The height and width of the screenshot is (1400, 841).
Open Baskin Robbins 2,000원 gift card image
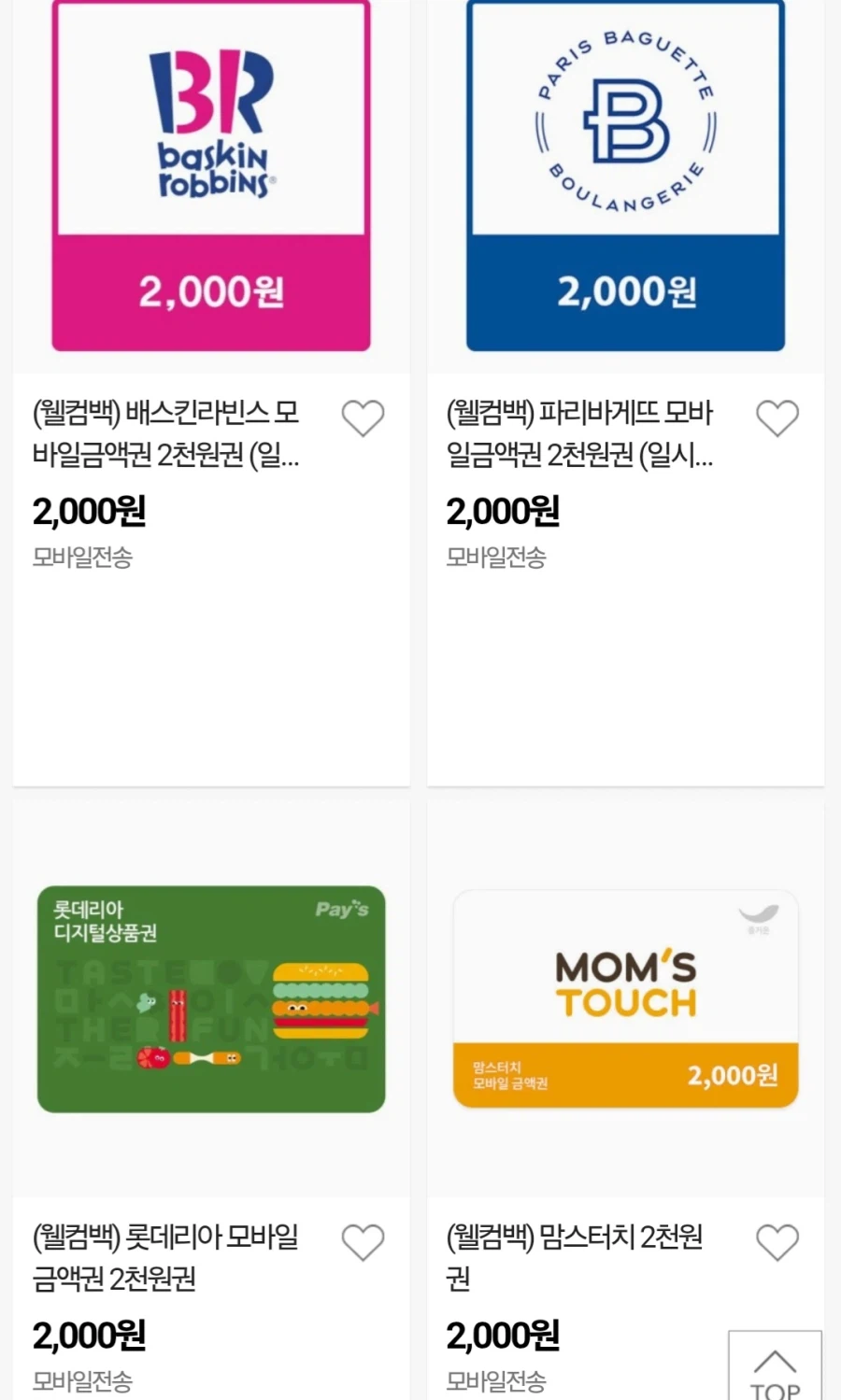[x=209, y=177]
